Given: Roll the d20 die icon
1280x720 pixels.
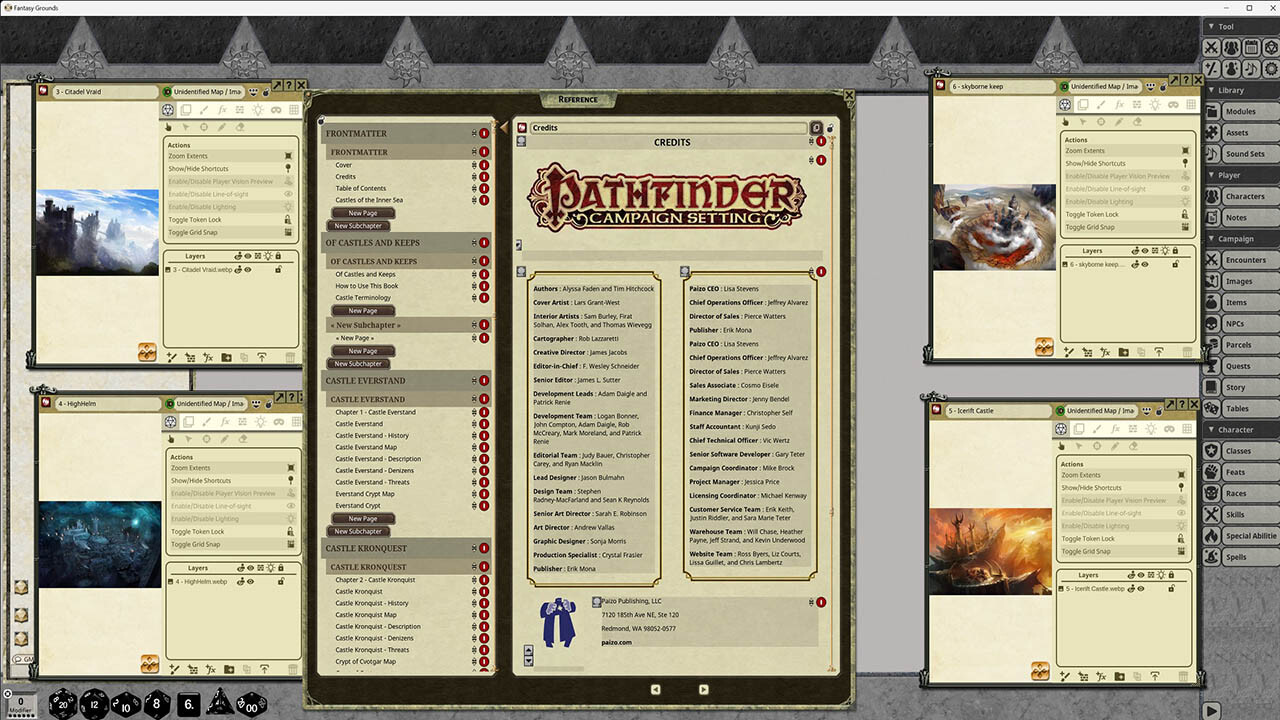Looking at the screenshot, I should tap(64, 703).
